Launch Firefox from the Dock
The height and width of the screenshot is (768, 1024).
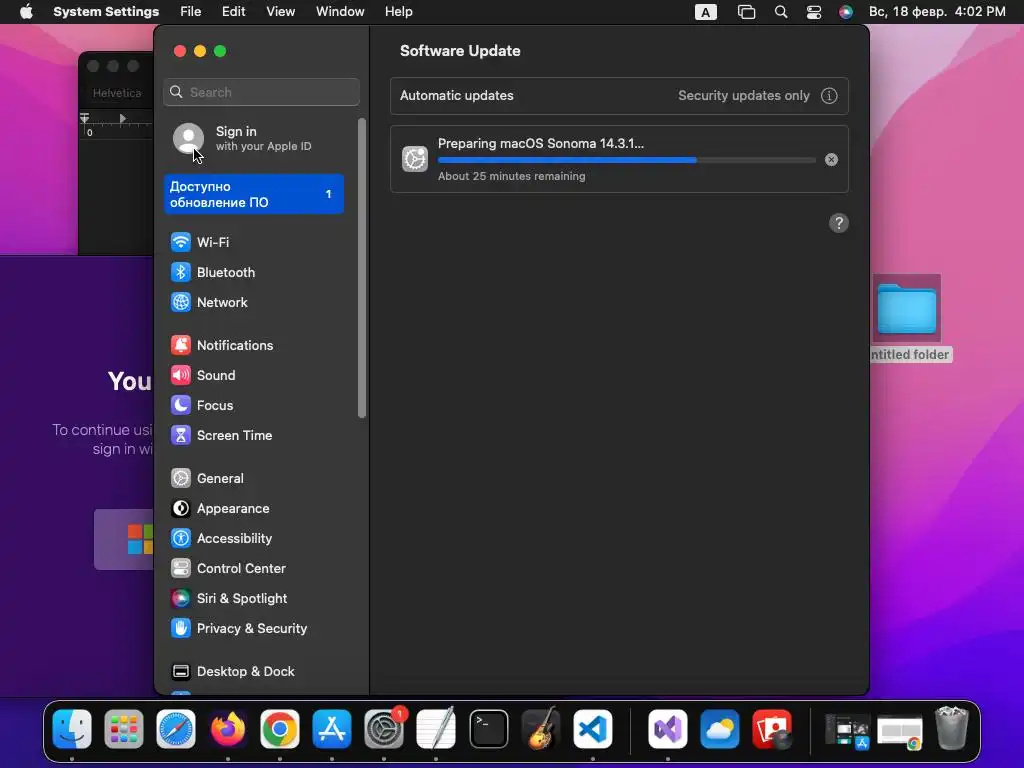click(x=228, y=729)
